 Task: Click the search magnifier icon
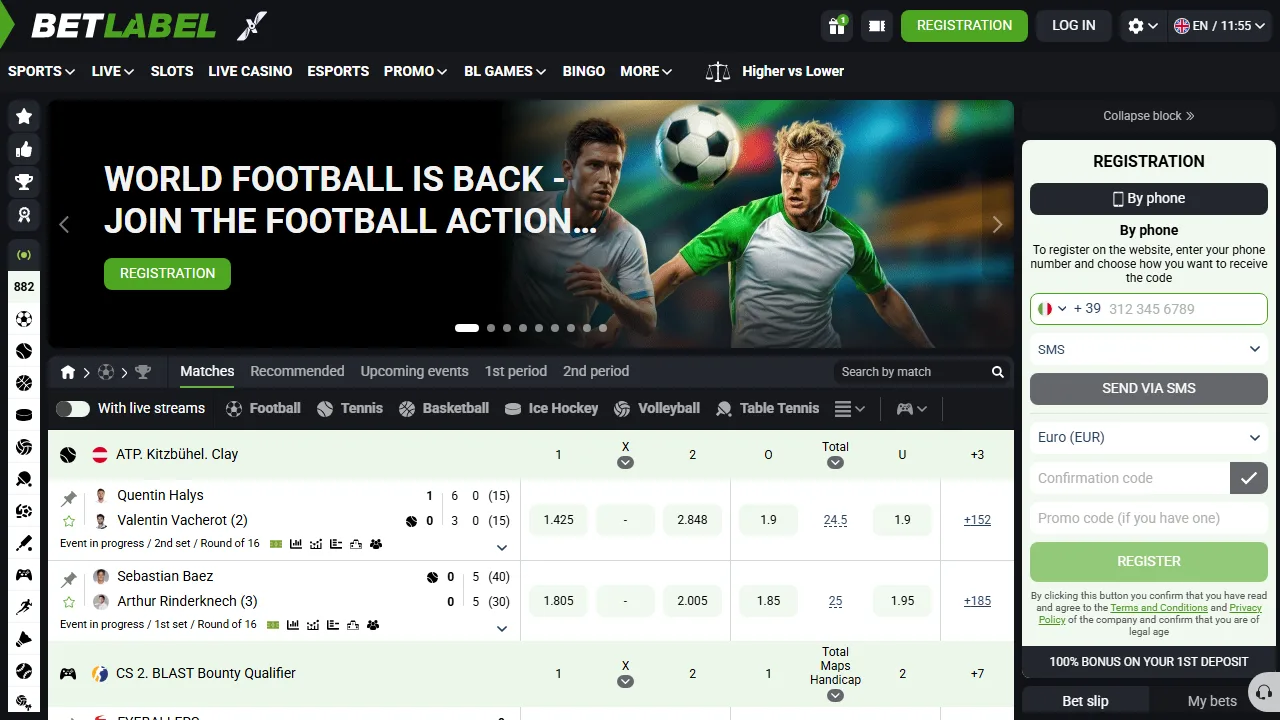click(x=997, y=372)
